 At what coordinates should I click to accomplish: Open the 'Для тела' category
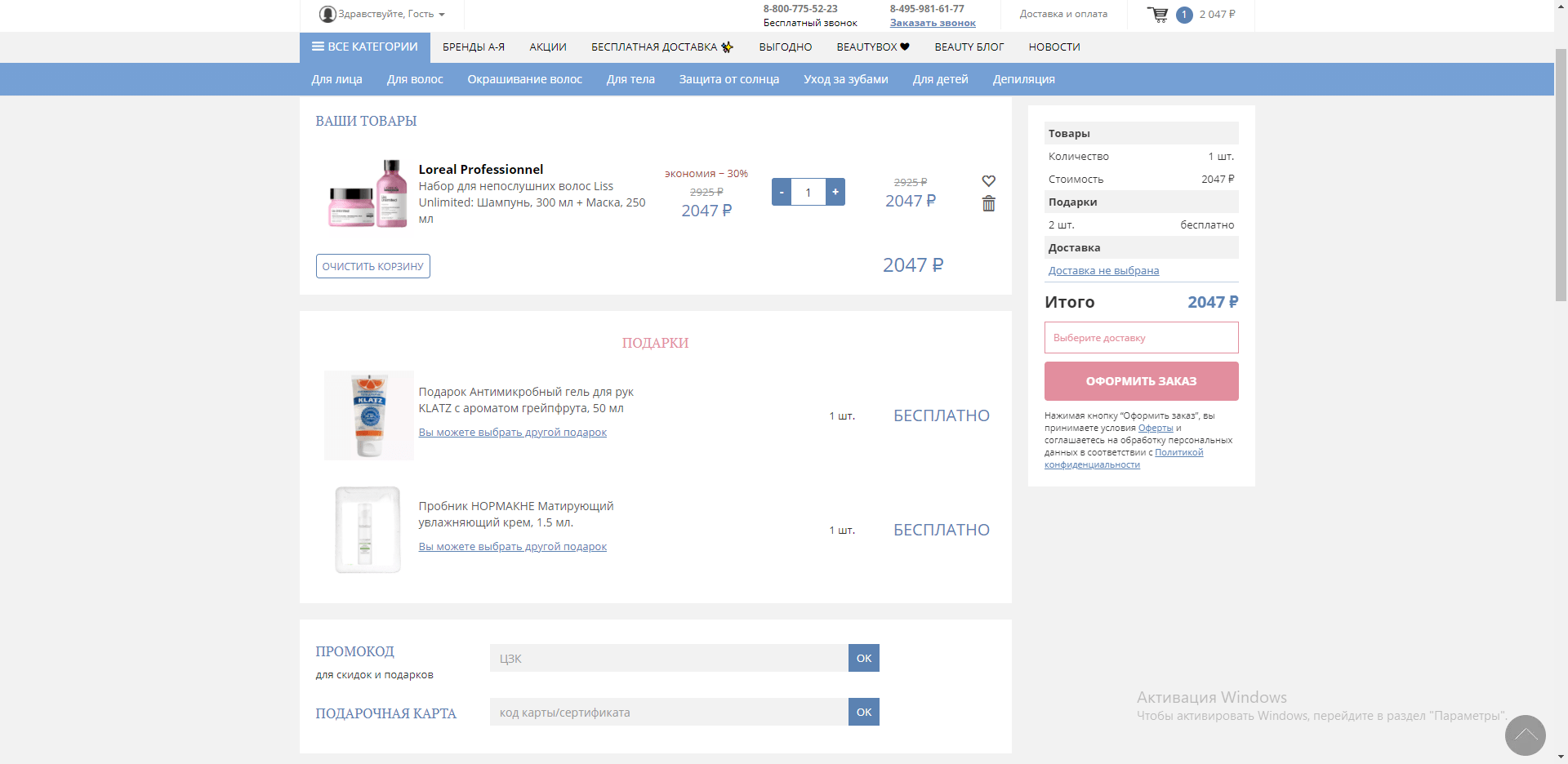630,79
